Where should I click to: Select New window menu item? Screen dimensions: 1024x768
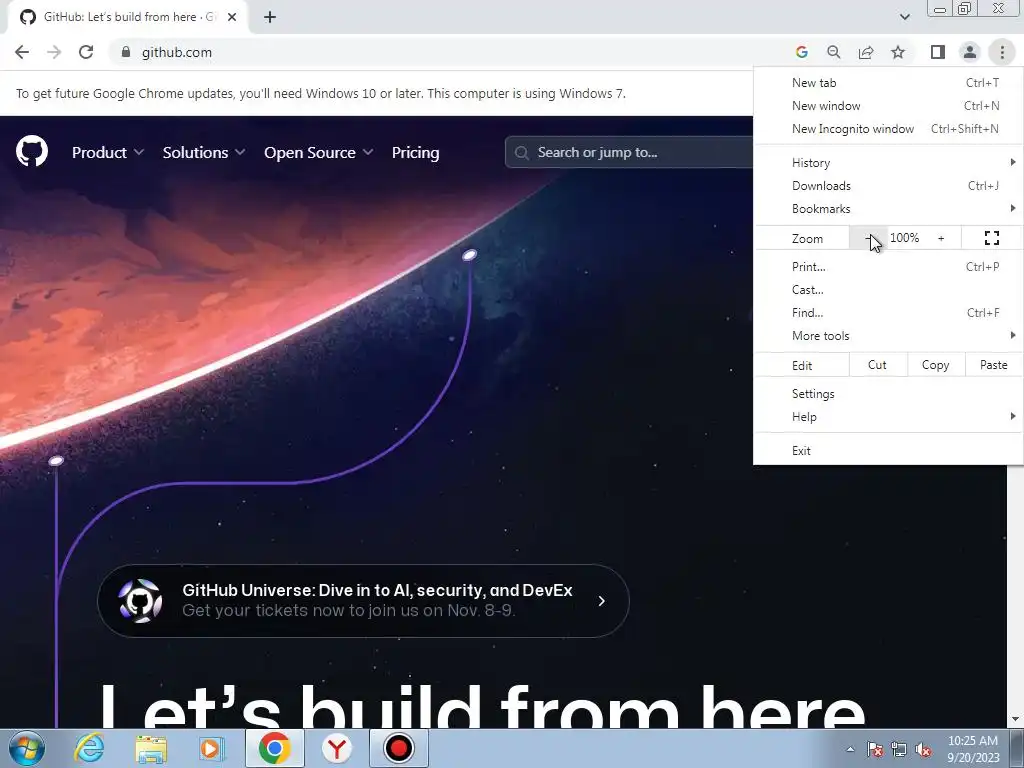tap(888, 106)
